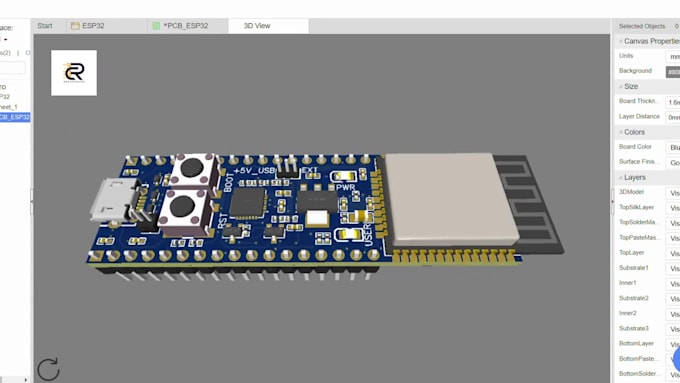Click the Background color swatch

[x=673, y=72]
